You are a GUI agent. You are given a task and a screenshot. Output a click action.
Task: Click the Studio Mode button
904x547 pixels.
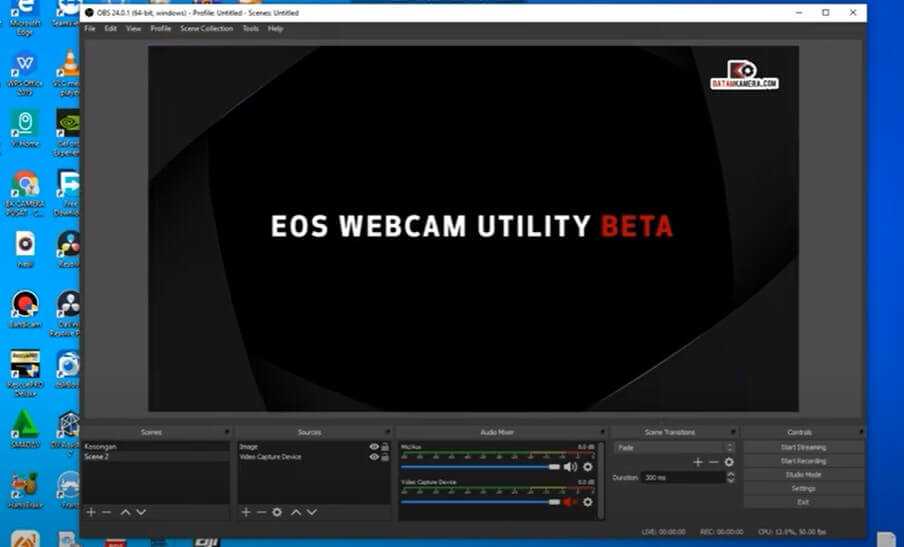pos(802,475)
